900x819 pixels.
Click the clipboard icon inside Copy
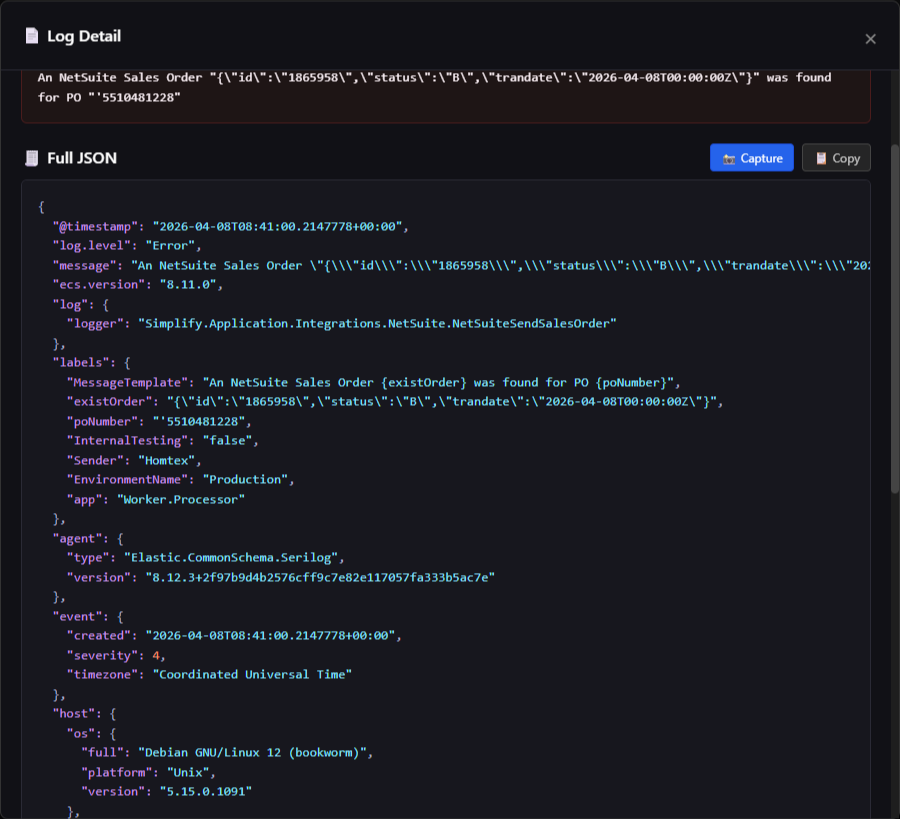pos(821,158)
